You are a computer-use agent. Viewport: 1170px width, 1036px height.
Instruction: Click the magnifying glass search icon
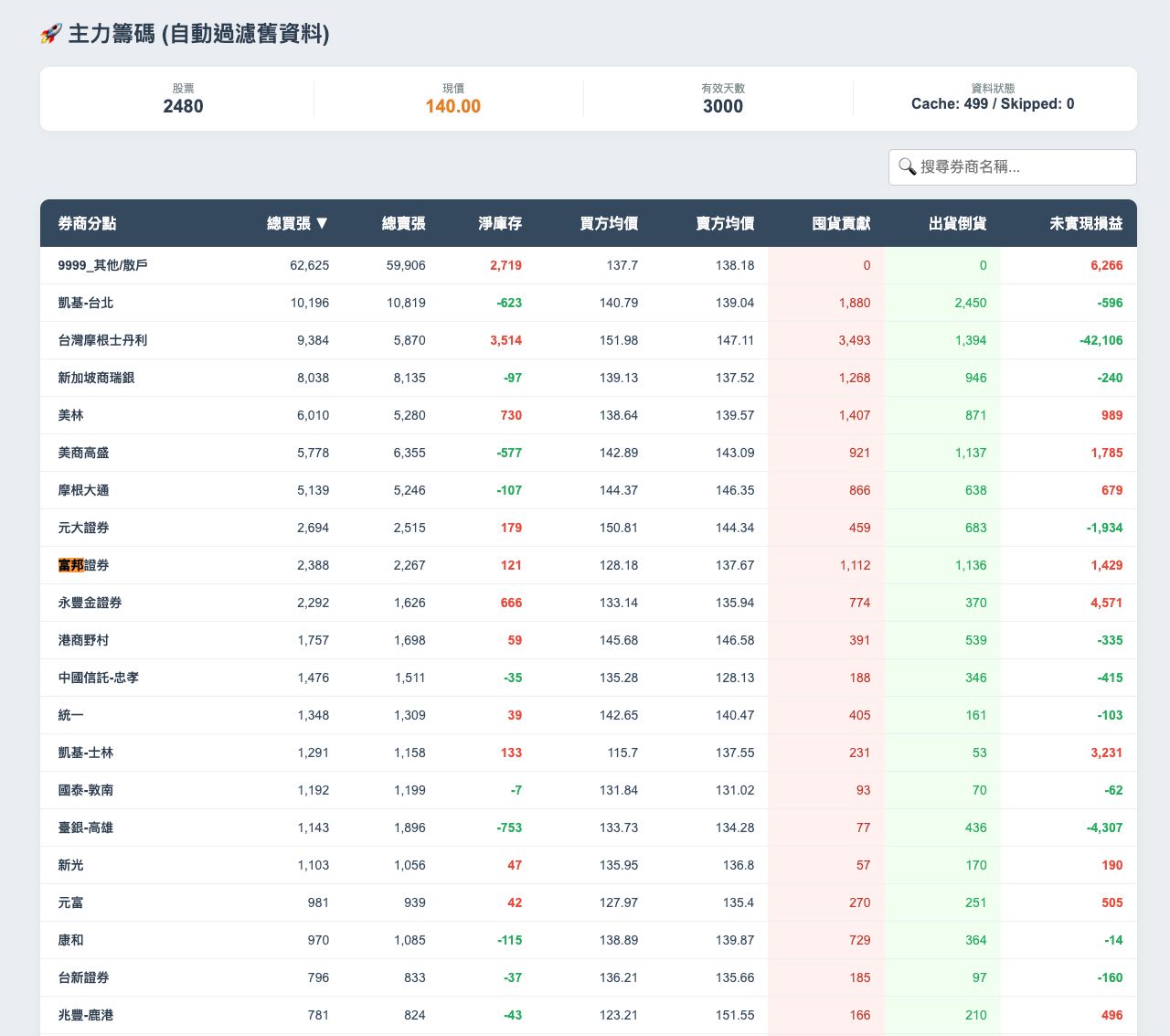point(908,167)
